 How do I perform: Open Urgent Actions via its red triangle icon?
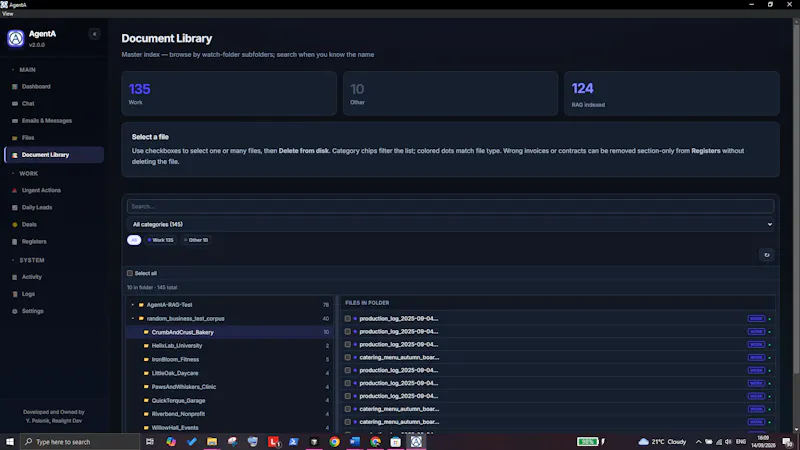click(x=15, y=190)
